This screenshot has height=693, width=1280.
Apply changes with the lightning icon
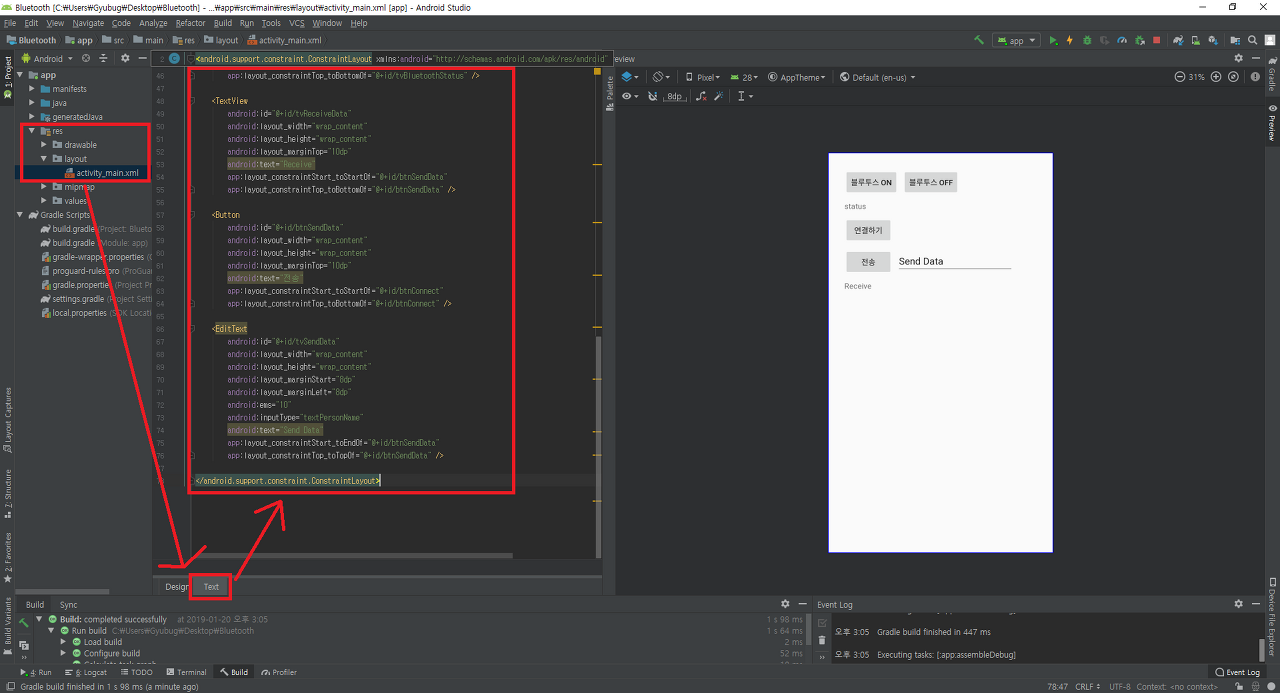pos(1070,40)
